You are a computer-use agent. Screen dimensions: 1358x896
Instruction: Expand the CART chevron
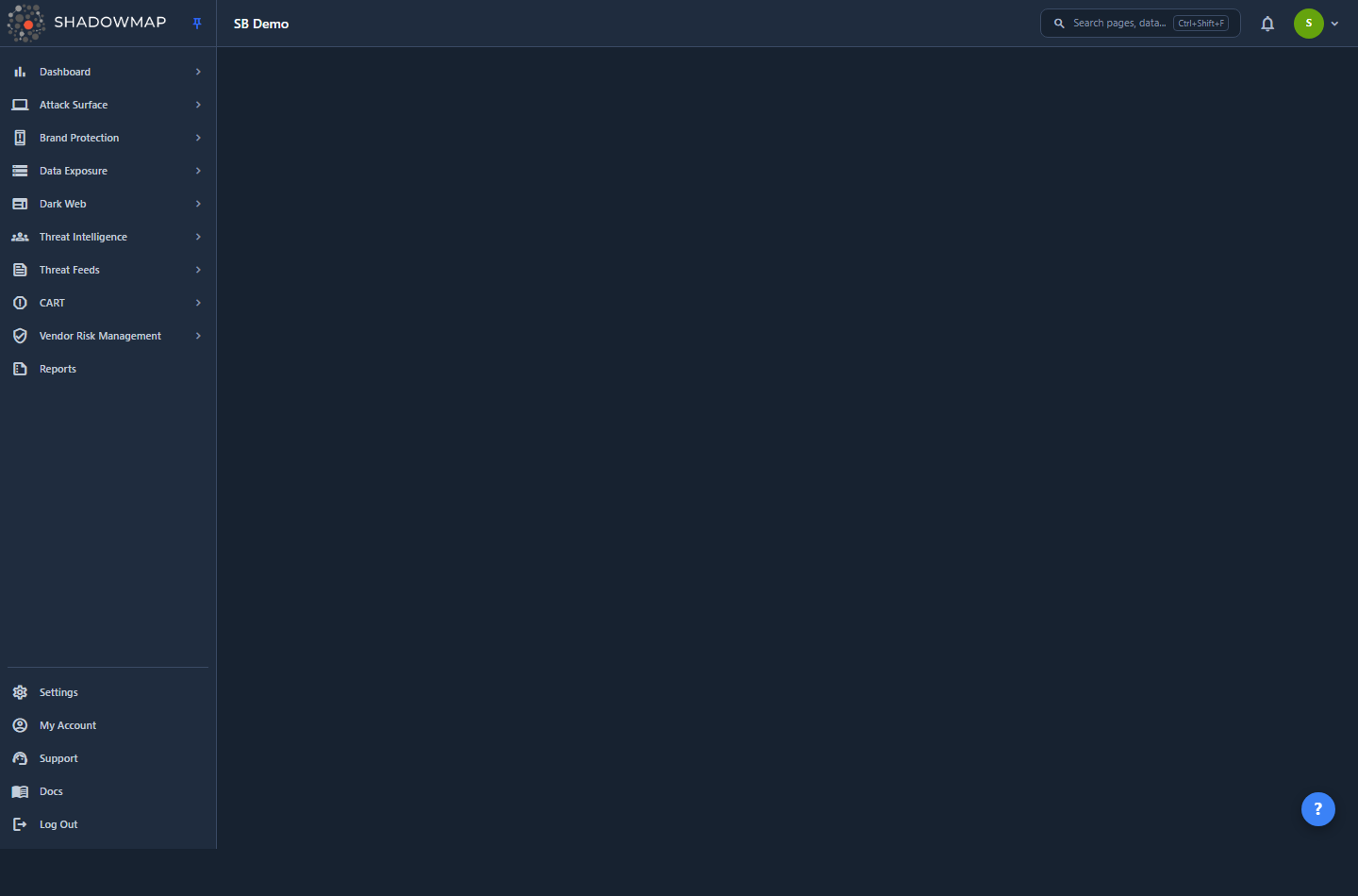tap(198, 303)
